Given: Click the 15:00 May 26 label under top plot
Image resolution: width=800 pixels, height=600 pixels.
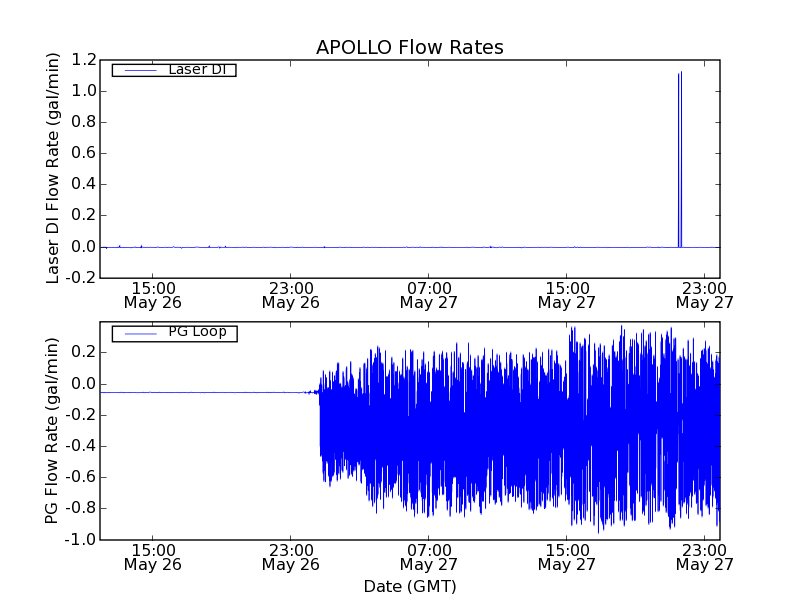Looking at the screenshot, I should (153, 293).
